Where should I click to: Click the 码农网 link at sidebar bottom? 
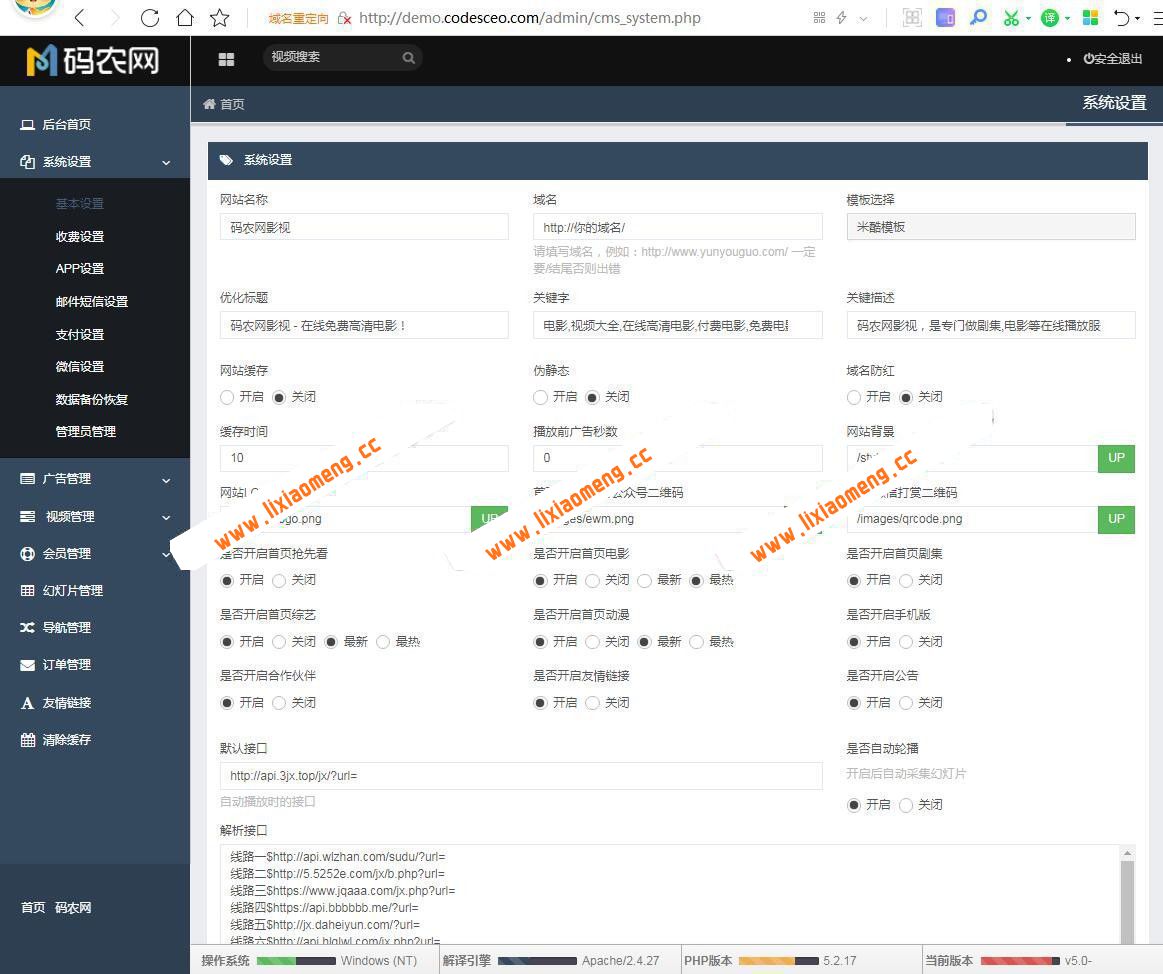coord(73,908)
